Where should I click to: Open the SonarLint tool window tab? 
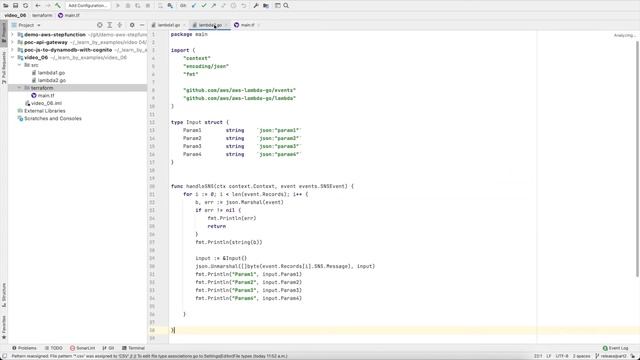[x=82, y=348]
